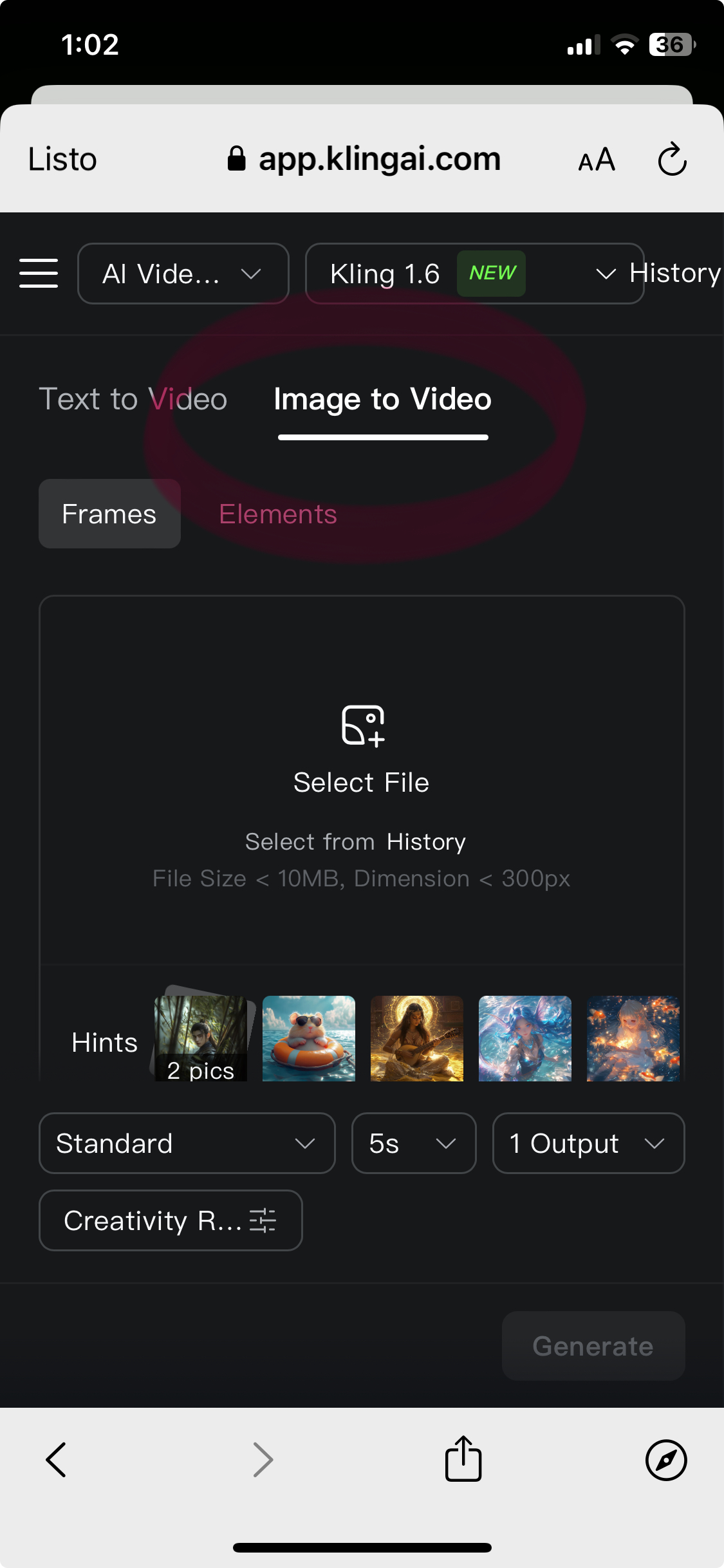Tap Listo to close the browser
724x1568 pixels.
pyautogui.click(x=62, y=159)
